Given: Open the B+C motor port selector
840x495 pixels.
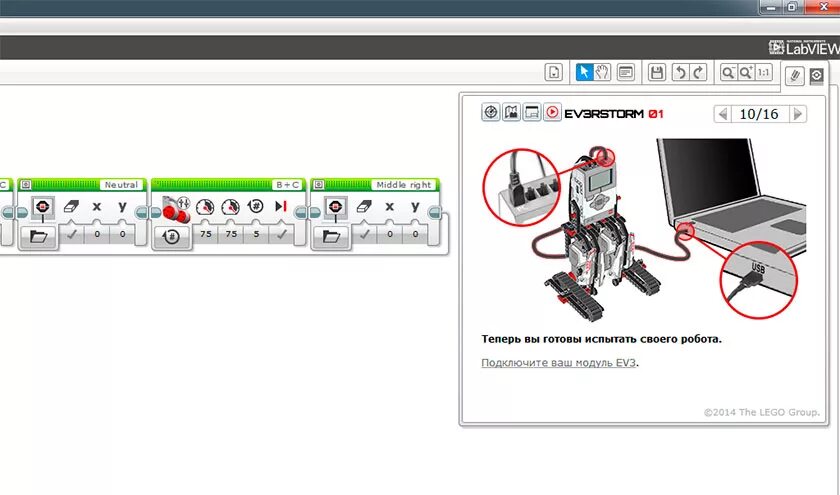Looking at the screenshot, I should click(x=288, y=185).
